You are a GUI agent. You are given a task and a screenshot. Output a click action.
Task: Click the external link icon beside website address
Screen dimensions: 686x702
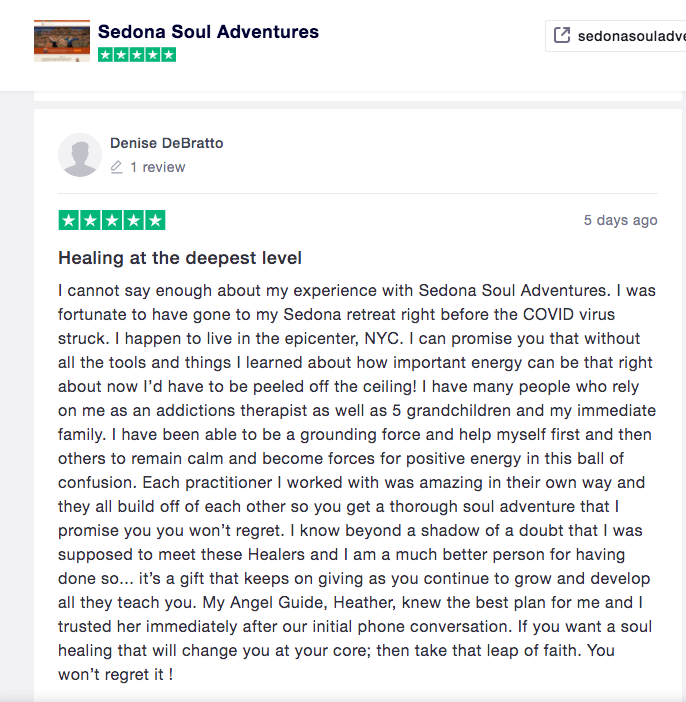(x=562, y=36)
